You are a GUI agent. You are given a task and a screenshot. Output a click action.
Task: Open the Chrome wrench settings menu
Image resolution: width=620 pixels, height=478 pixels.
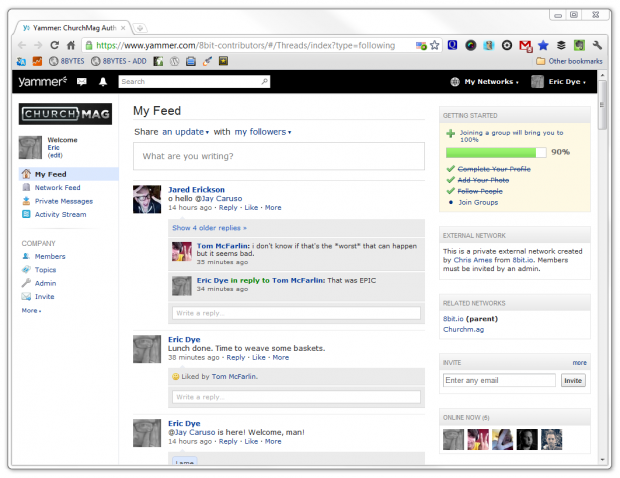click(x=597, y=45)
